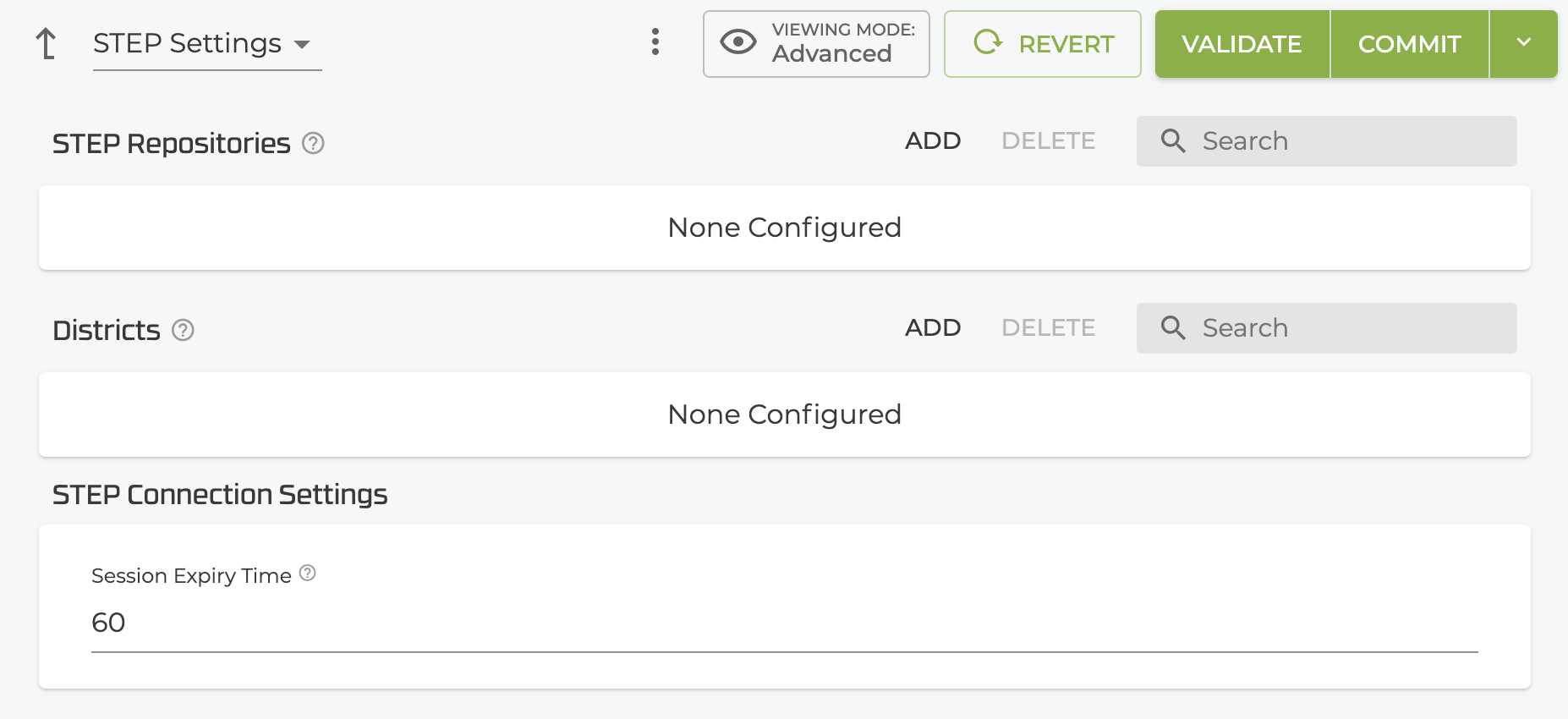Click the Districts search magnifier icon
1568x719 pixels.
pyautogui.click(x=1173, y=327)
